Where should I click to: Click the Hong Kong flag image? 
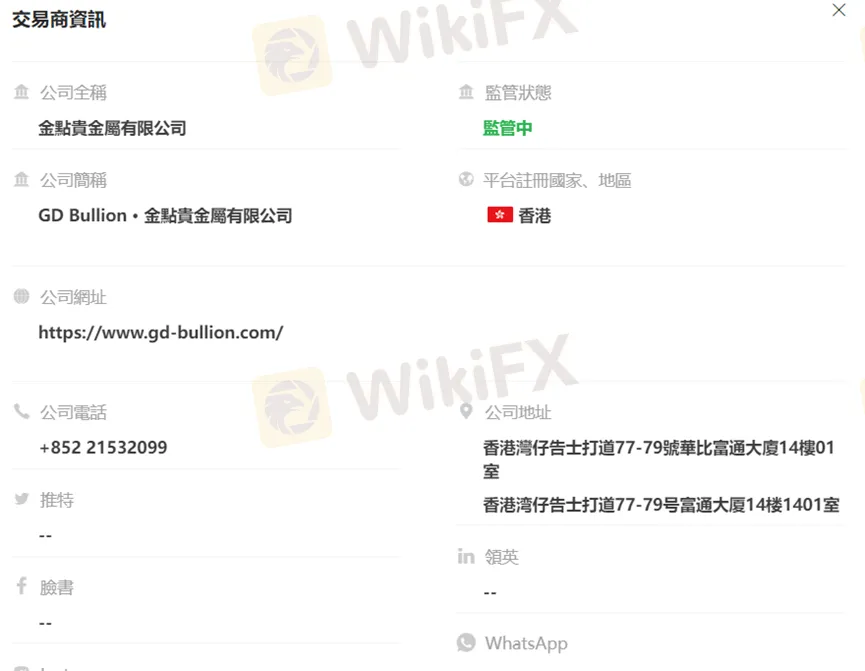pyautogui.click(x=500, y=215)
